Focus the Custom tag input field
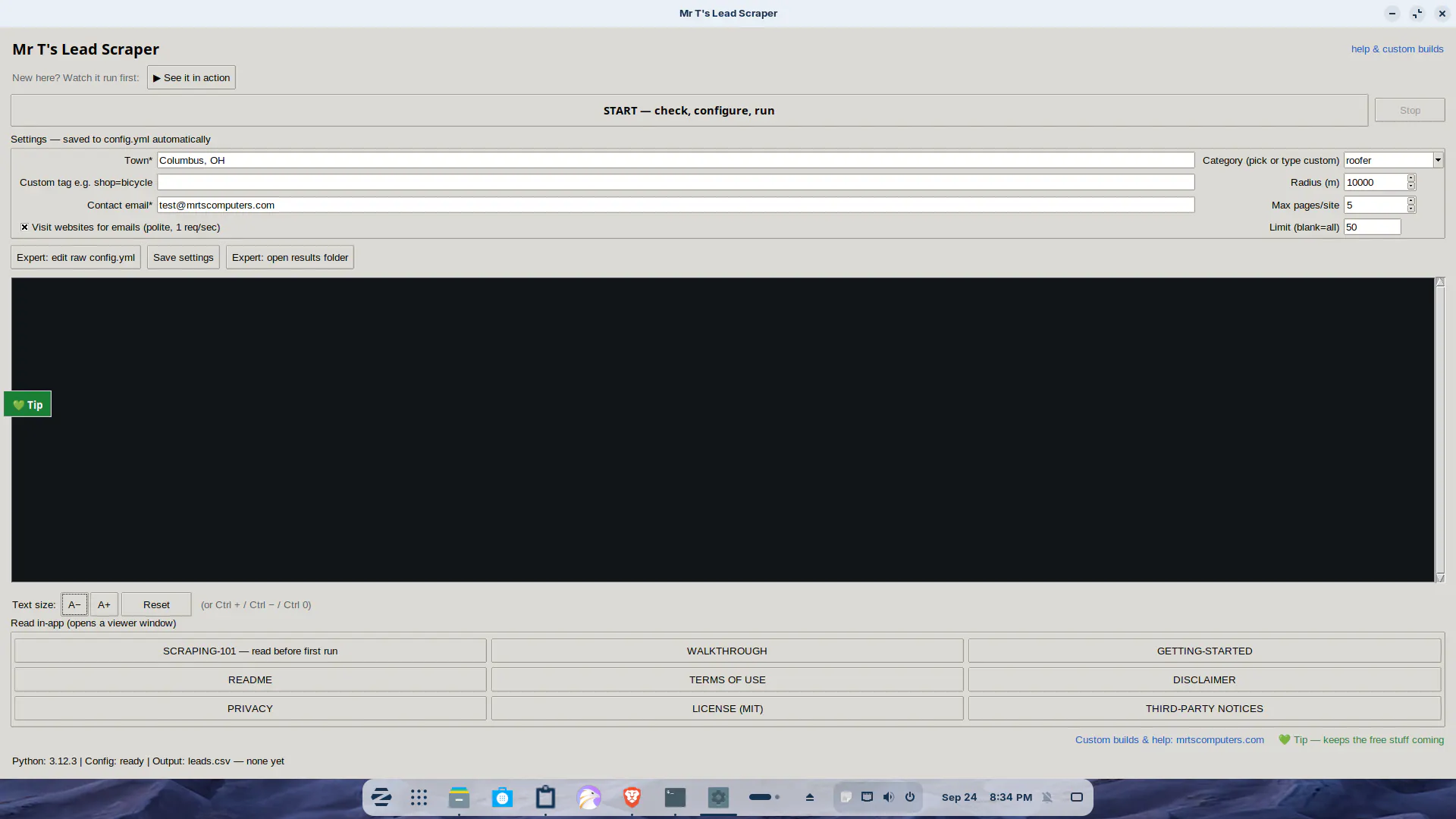Screen dimensions: 1456x819 [676, 182]
